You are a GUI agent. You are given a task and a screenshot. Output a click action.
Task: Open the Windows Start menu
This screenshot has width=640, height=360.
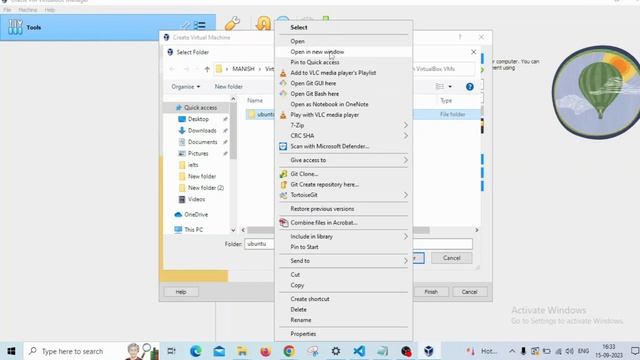tap(11, 351)
